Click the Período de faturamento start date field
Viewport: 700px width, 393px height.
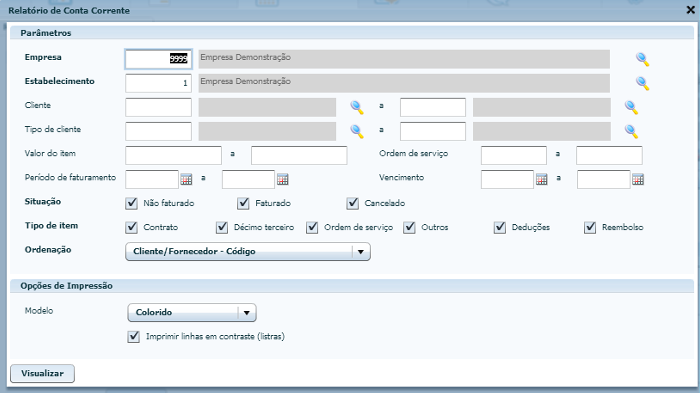tap(152, 180)
